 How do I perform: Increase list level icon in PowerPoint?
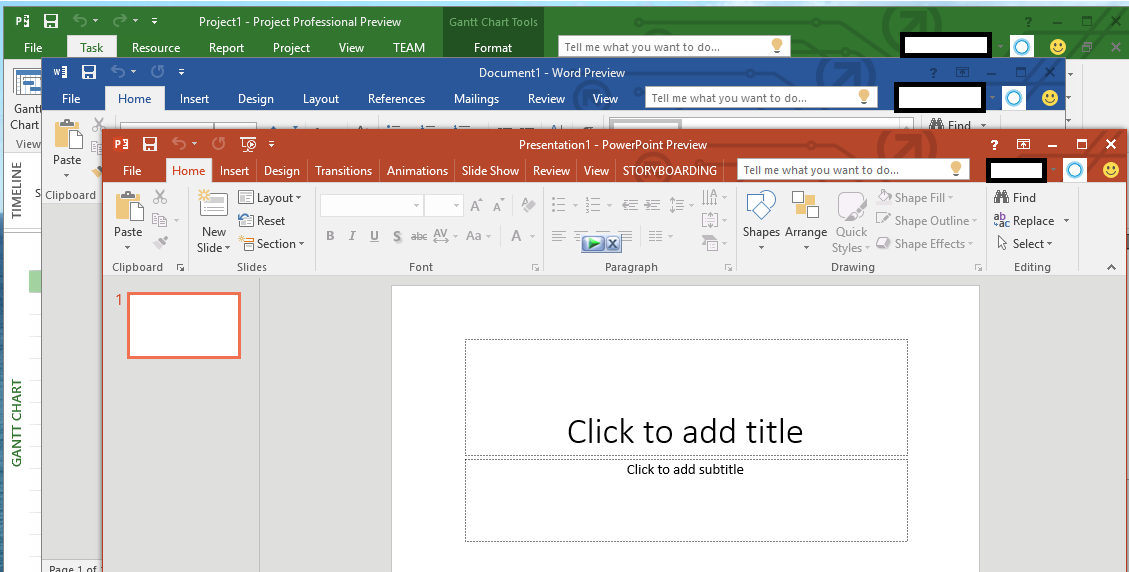click(x=652, y=205)
